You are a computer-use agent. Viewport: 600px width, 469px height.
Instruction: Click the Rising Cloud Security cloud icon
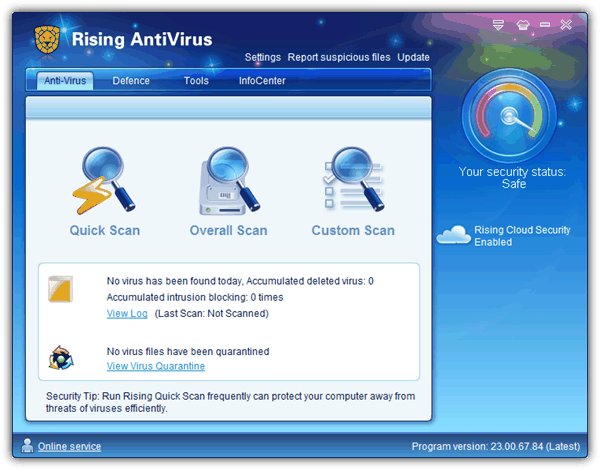point(453,234)
